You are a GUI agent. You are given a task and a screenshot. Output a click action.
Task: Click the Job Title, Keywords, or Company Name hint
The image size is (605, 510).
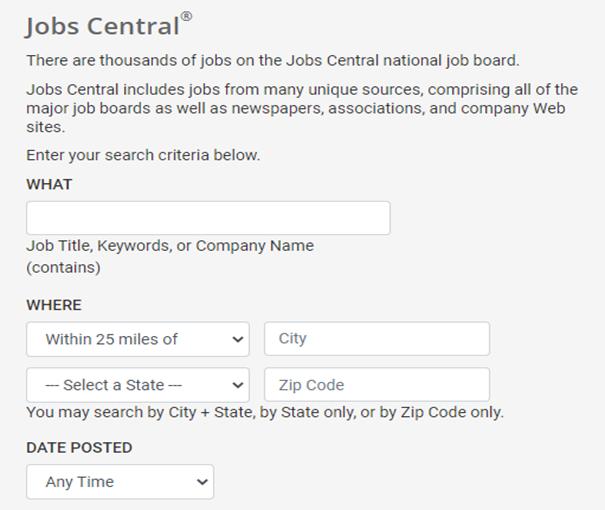170,246
